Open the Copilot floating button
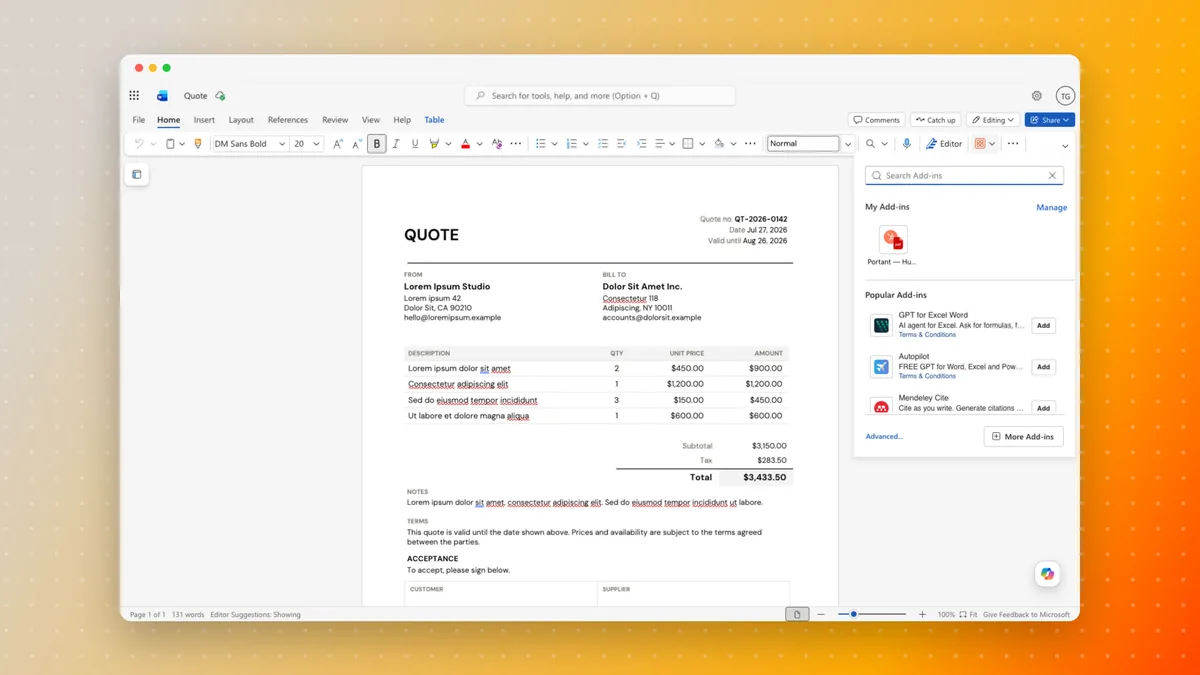1200x675 pixels. coord(1047,574)
